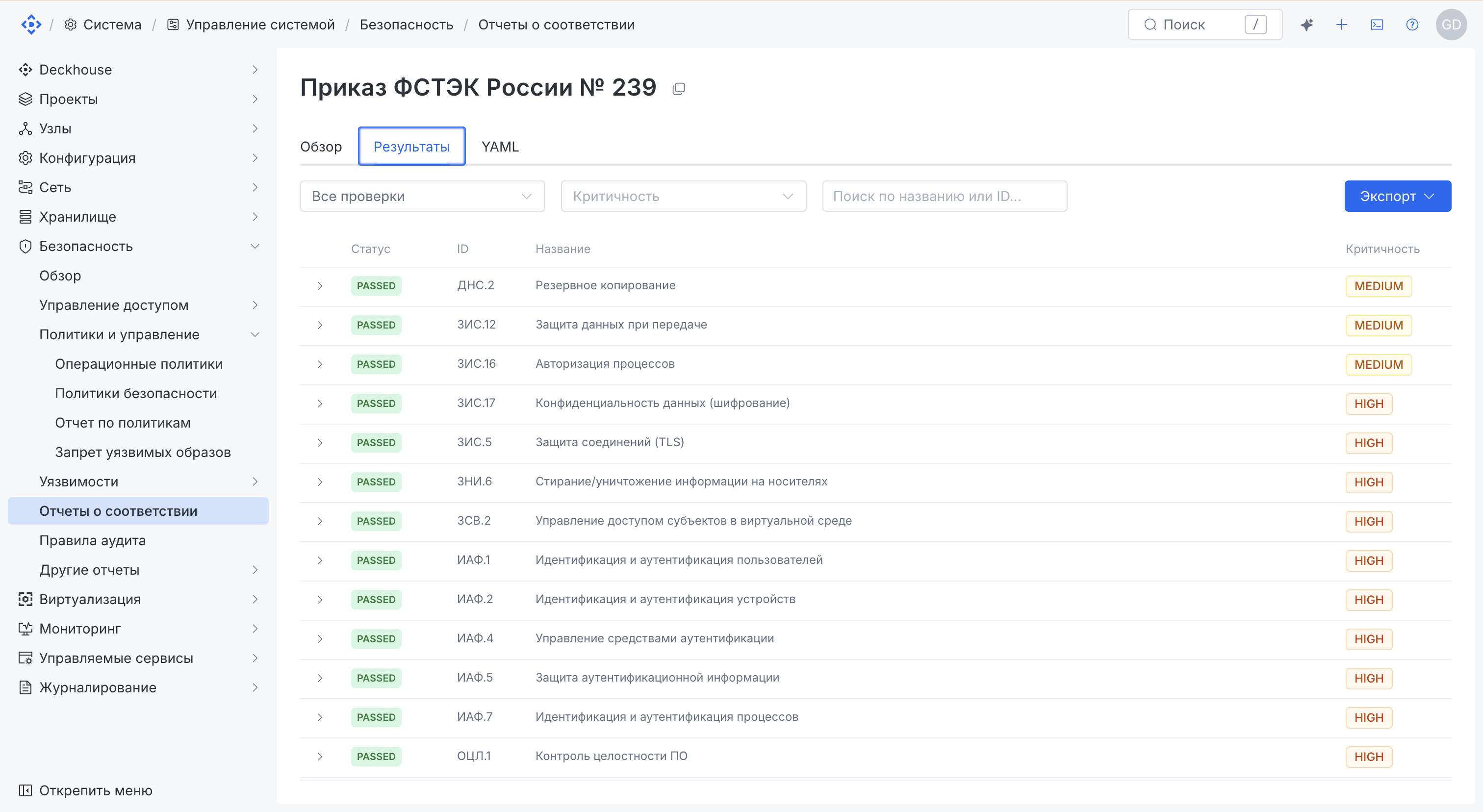Click the MEDIUM badge of ЗИС.16 row
Viewport: 1483px width, 812px height.
1378,364
